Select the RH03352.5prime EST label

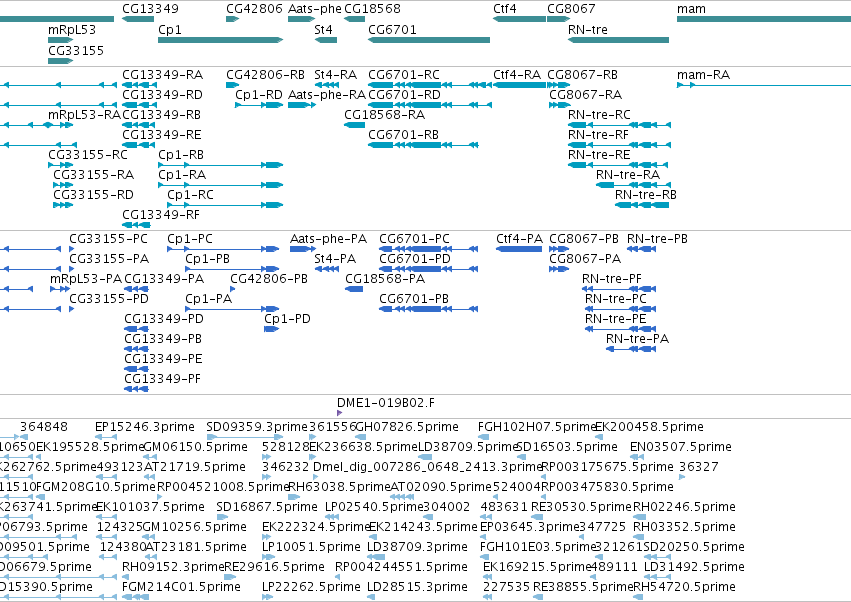coord(684,527)
